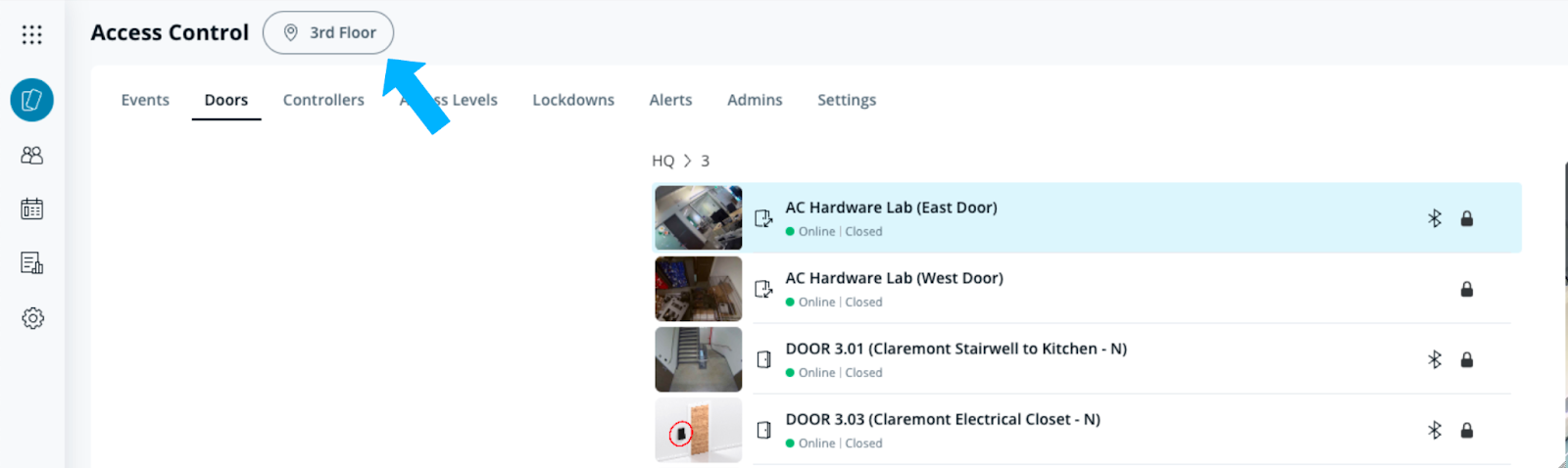The width and height of the screenshot is (1568, 468).
Task: Open DOOR 3.01 (Claremont Stairwell to Kitchen - N)
Action: pyautogui.click(x=955, y=349)
